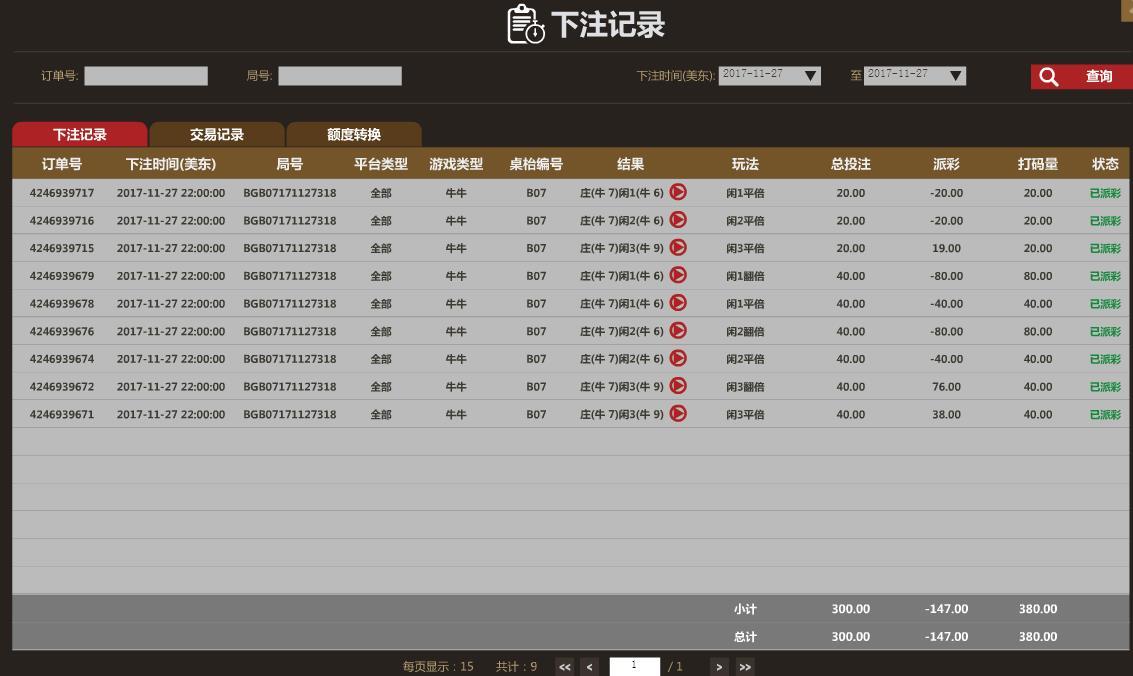The image size is (1133, 676).
Task: Go to the previous page
Action: pos(590,667)
